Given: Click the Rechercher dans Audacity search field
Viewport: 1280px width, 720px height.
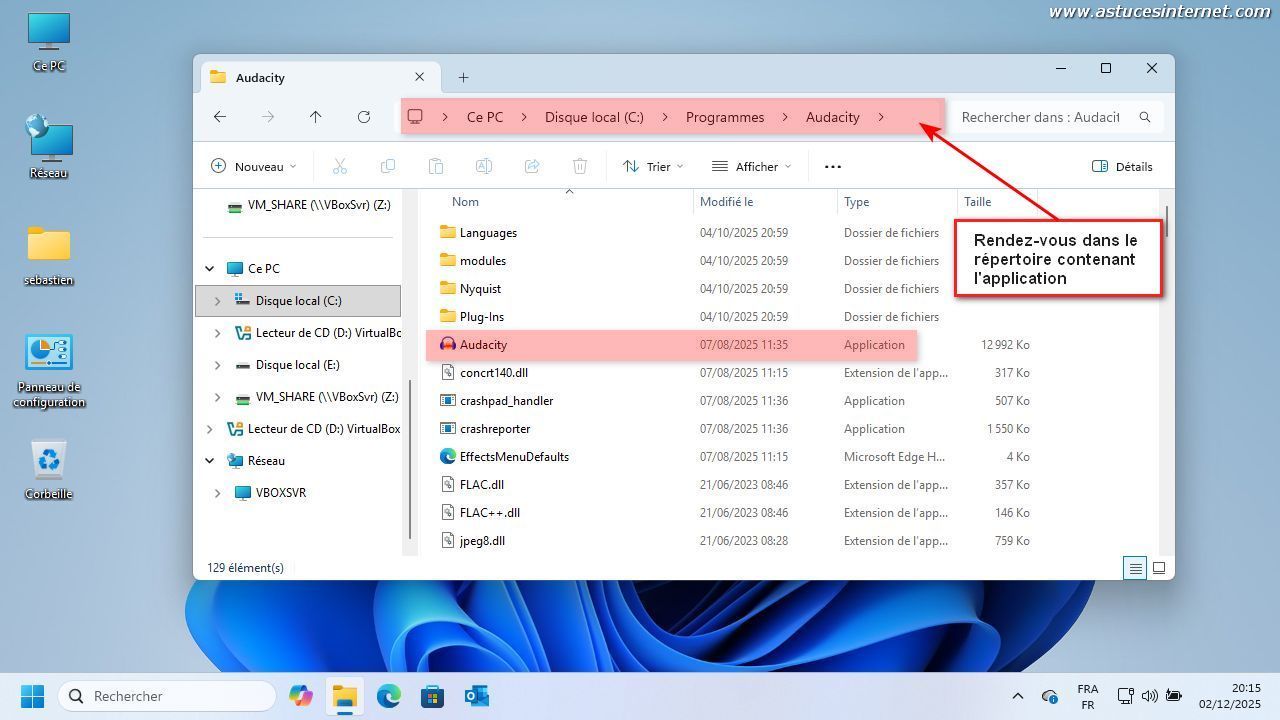Looking at the screenshot, I should (x=1040, y=117).
